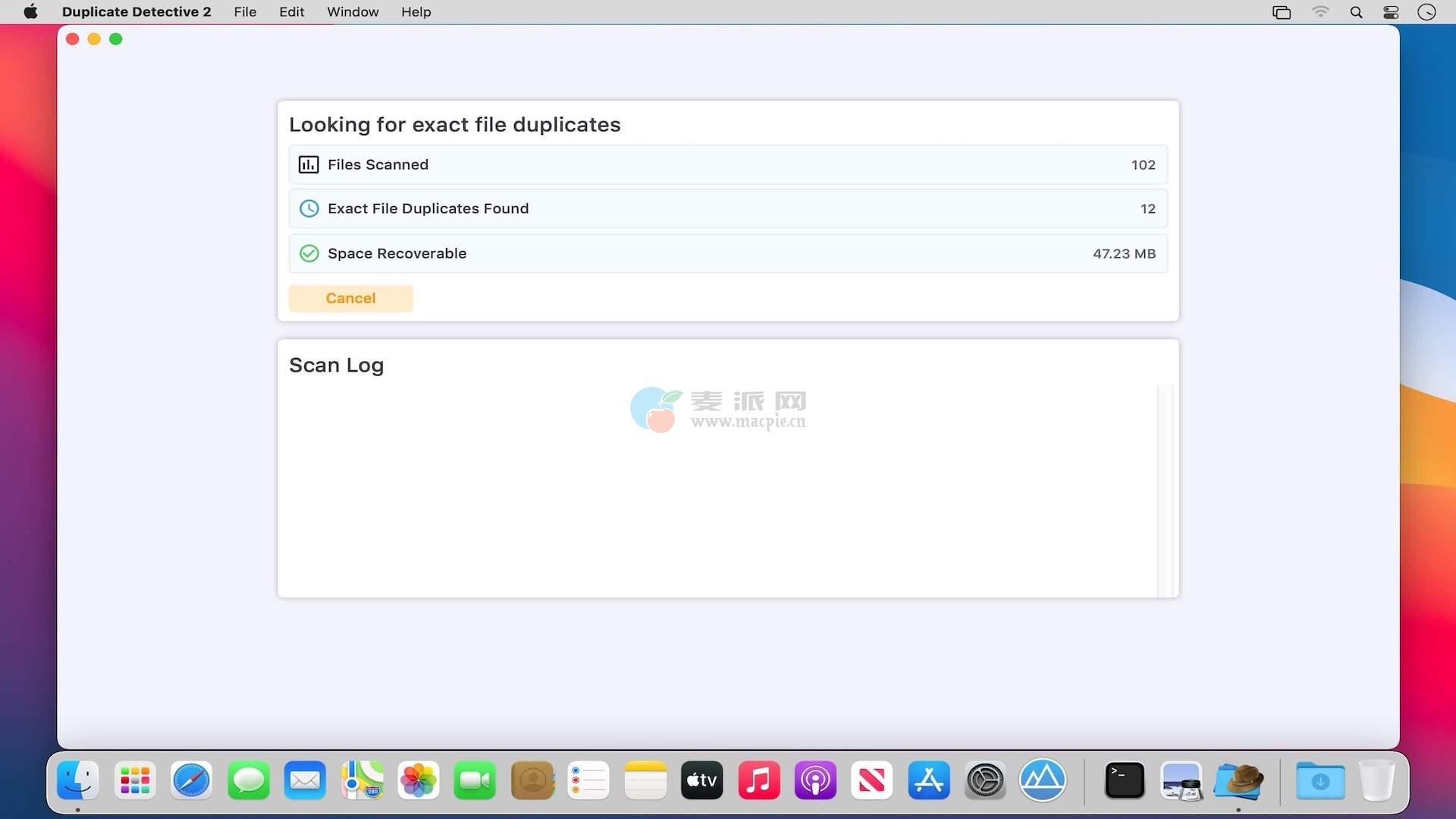Click the clock icon beside Exact File Duplicates Found

(309, 209)
